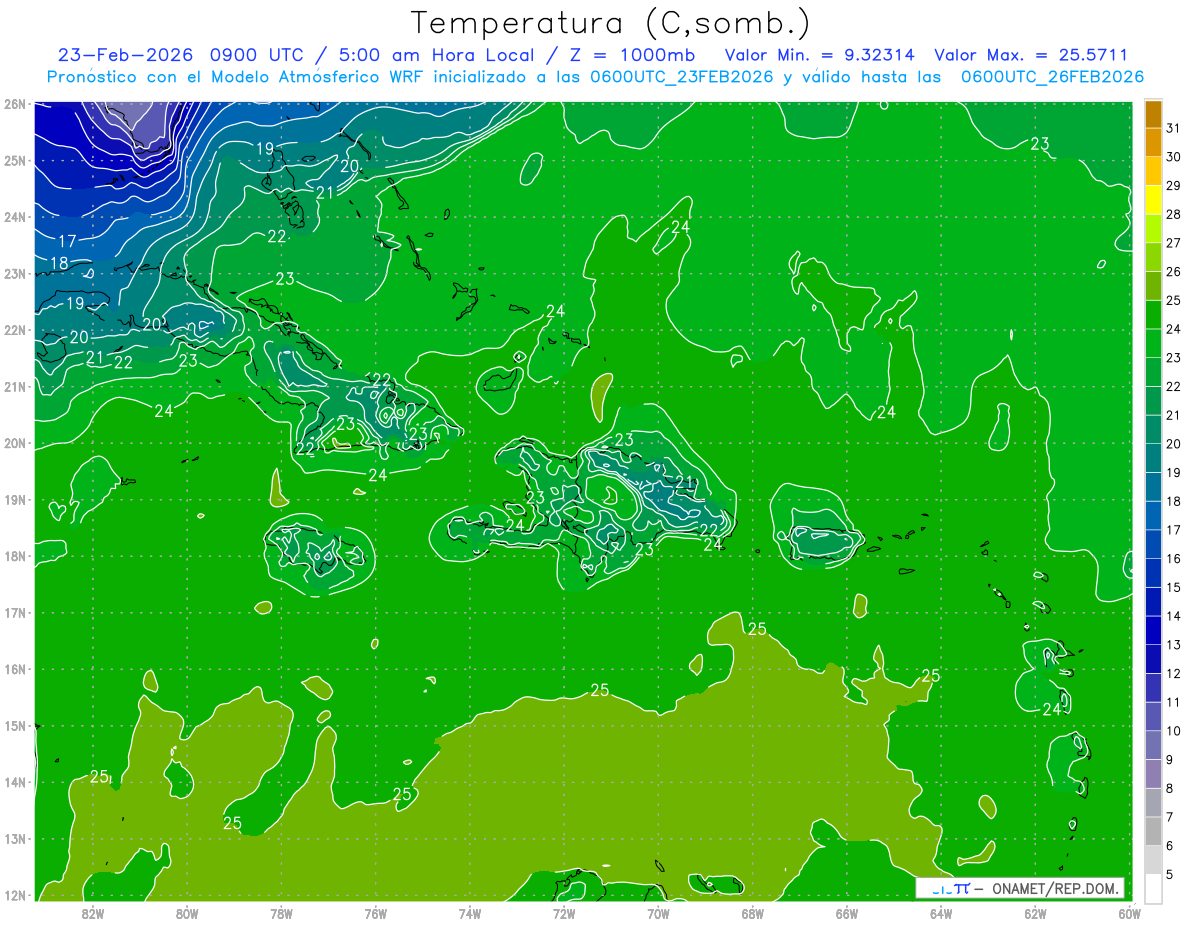Viewport: 1200px width, 927px height.
Task: Click the legend scale value 26
Action: pyautogui.click(x=1173, y=272)
